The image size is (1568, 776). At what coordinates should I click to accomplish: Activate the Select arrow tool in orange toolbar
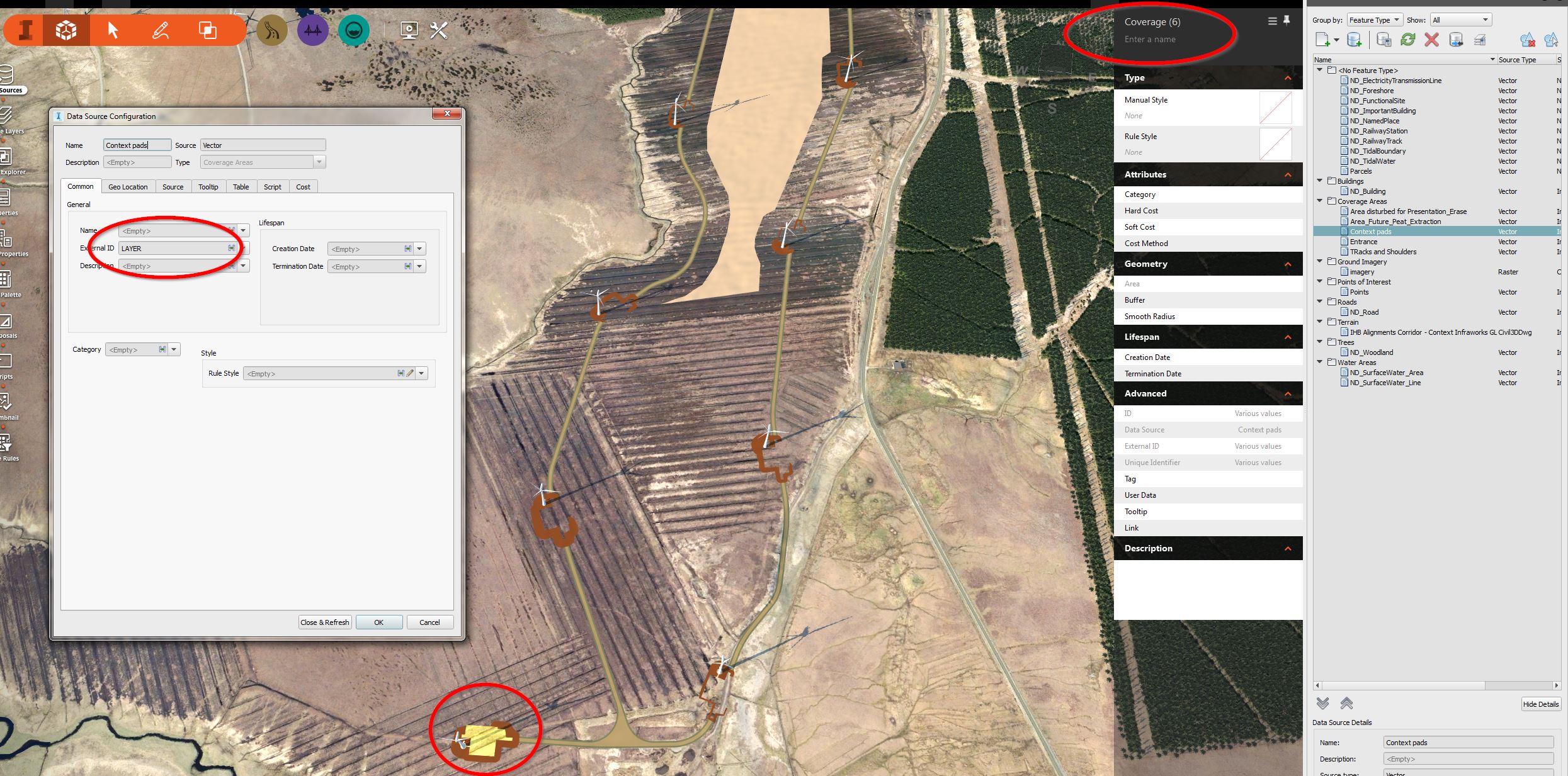[x=113, y=30]
